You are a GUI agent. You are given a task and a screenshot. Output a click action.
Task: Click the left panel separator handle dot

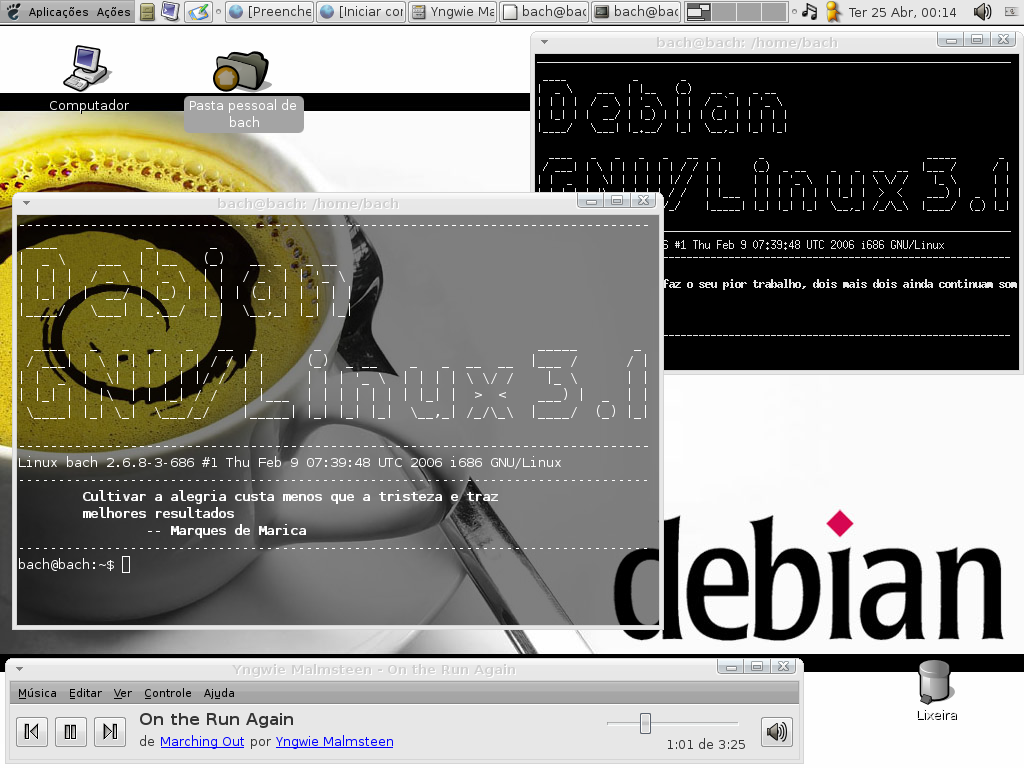[218, 12]
